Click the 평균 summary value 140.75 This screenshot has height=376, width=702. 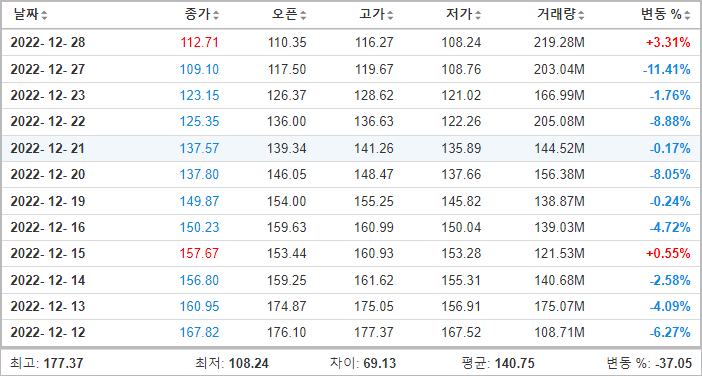point(514,363)
